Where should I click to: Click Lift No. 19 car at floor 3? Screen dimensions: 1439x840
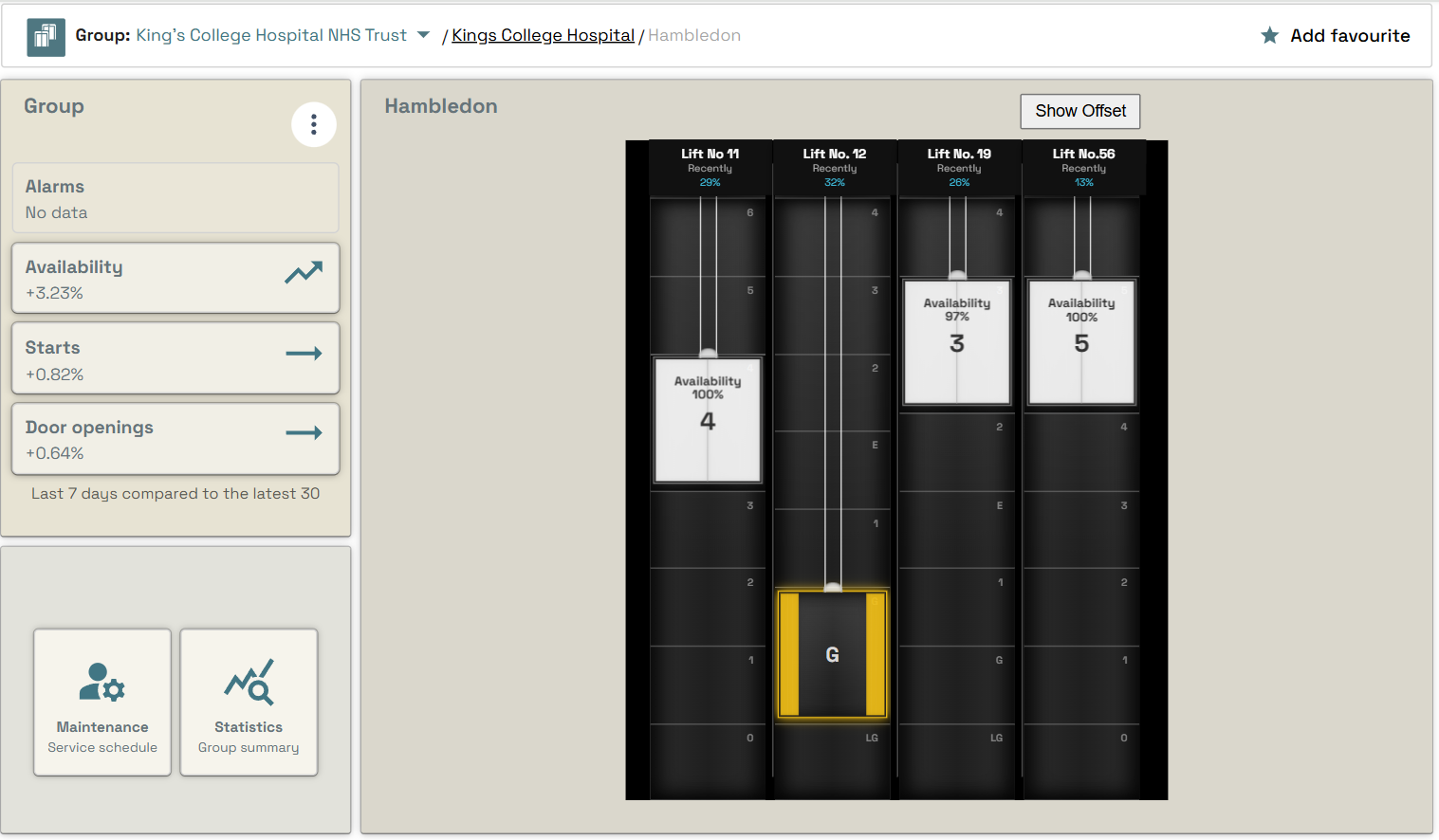pos(957,342)
